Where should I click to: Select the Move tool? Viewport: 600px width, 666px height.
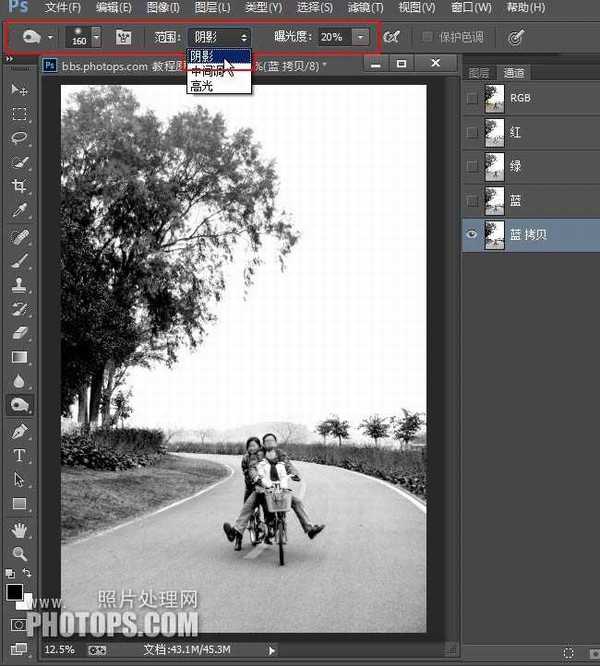(x=18, y=90)
